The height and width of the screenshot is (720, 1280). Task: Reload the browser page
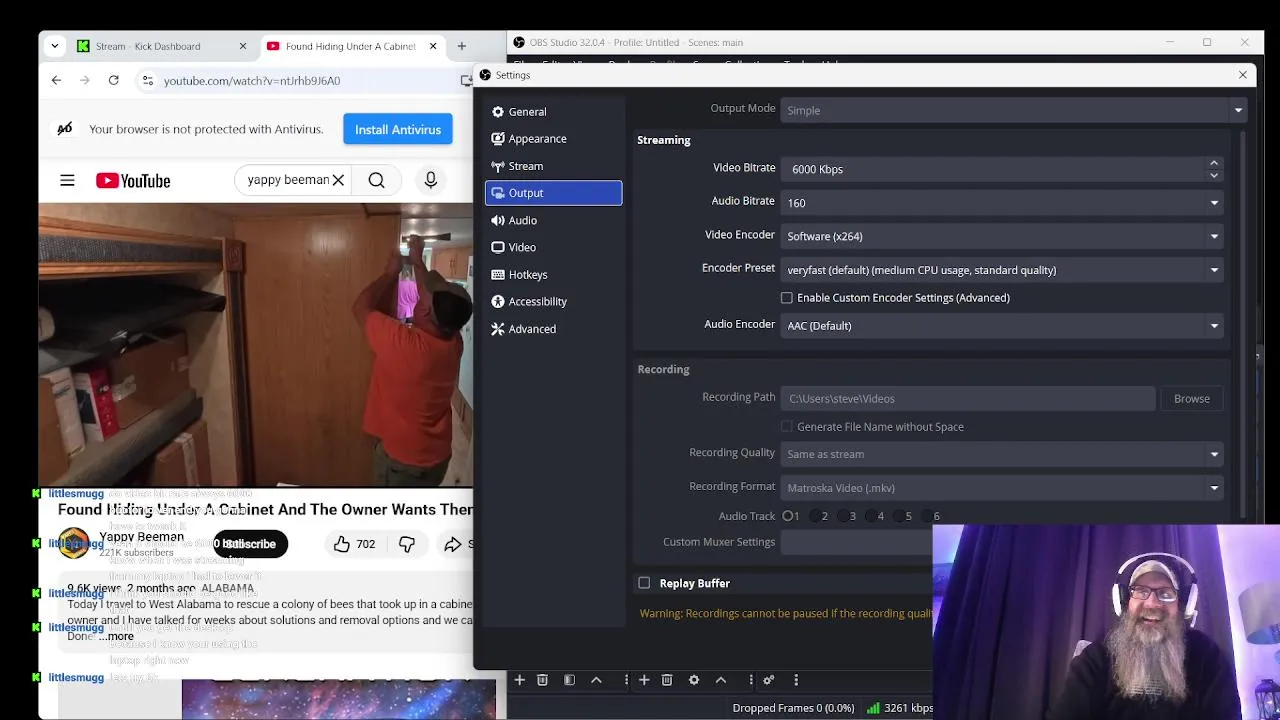tap(114, 80)
